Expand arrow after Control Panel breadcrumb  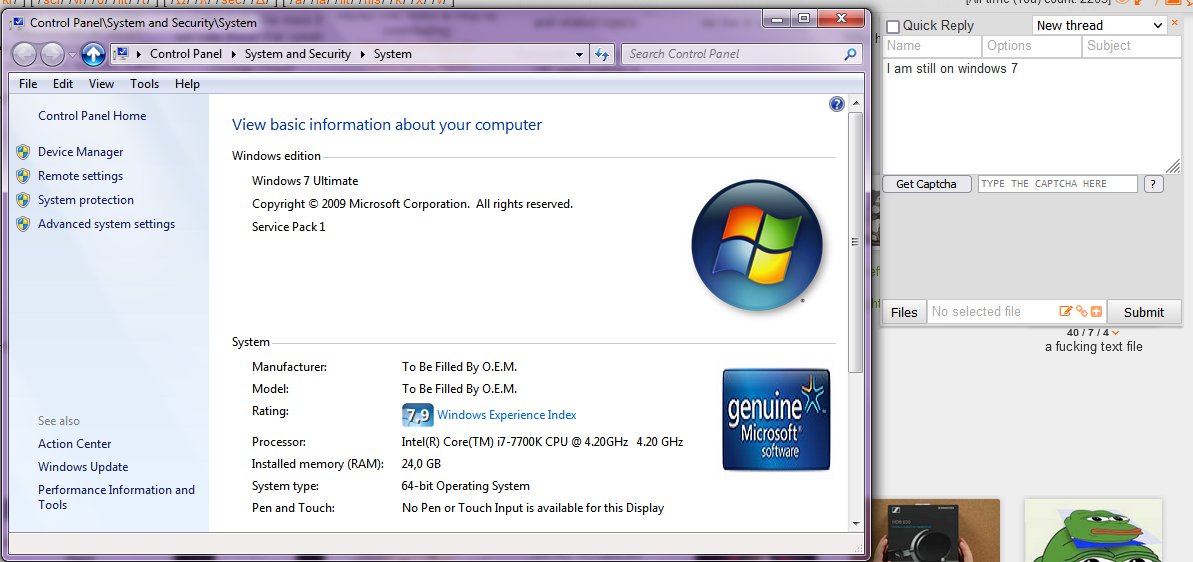[x=234, y=55]
